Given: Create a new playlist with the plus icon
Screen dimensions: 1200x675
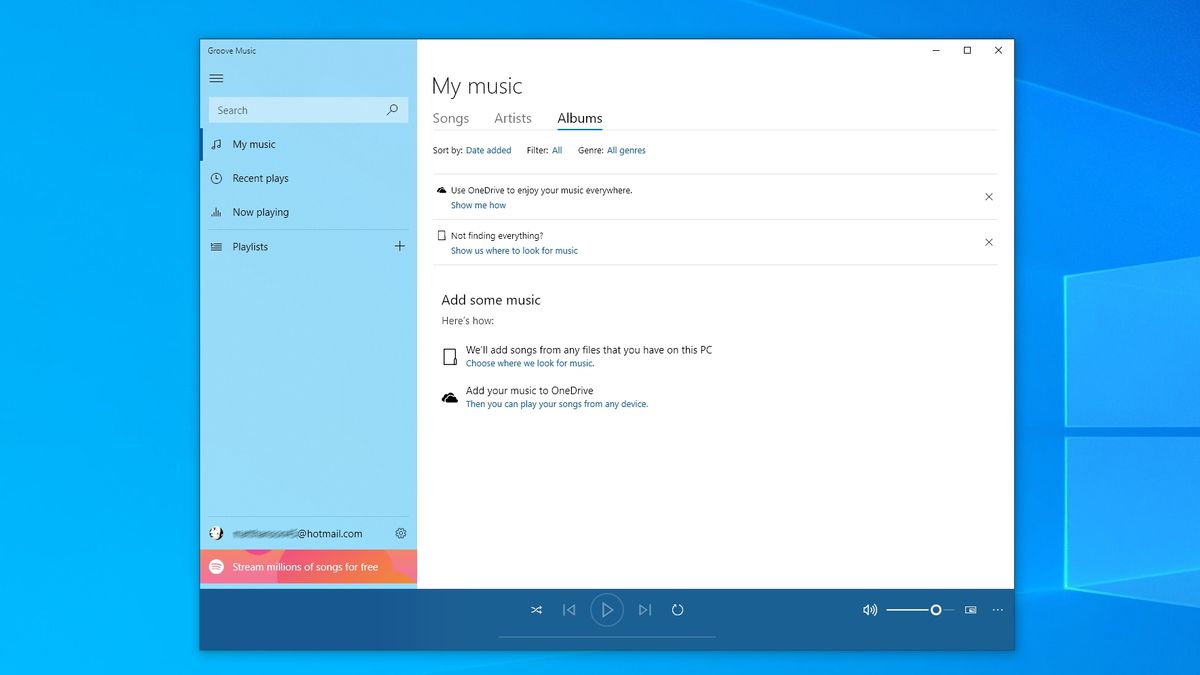Looking at the screenshot, I should click(400, 246).
